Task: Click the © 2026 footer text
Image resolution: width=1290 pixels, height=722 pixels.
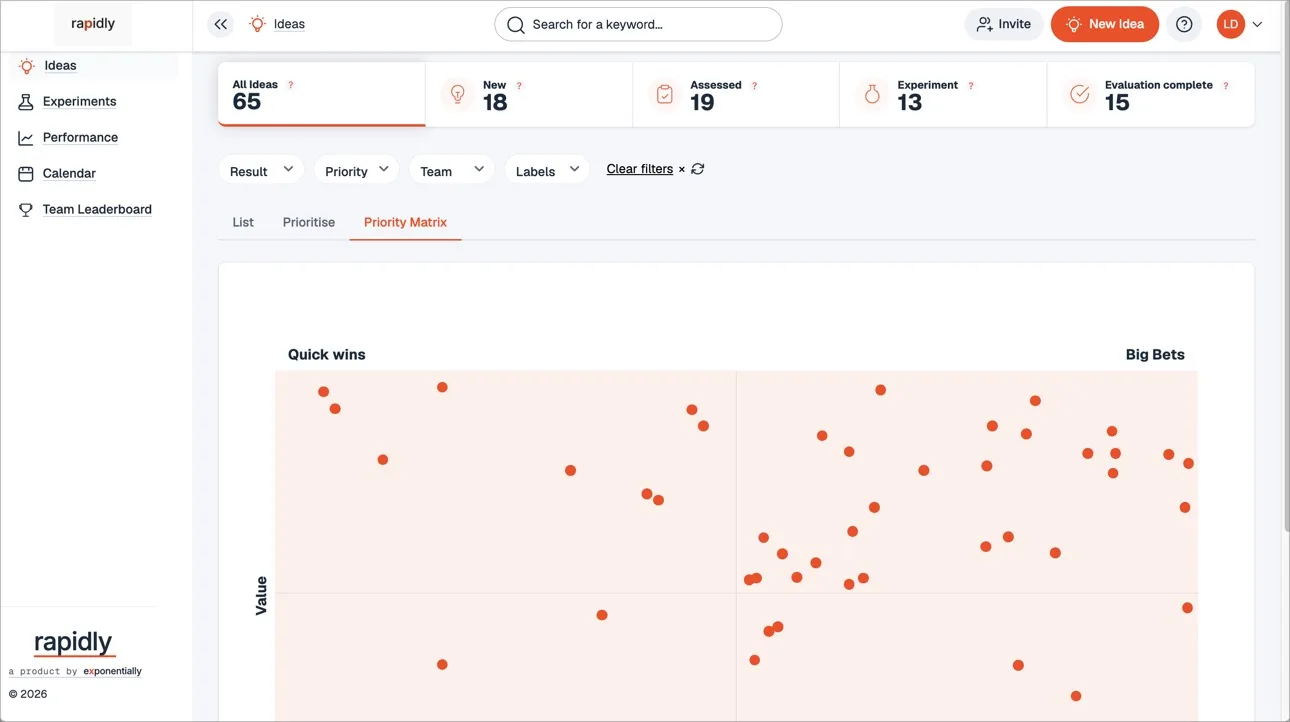Action: coord(28,694)
